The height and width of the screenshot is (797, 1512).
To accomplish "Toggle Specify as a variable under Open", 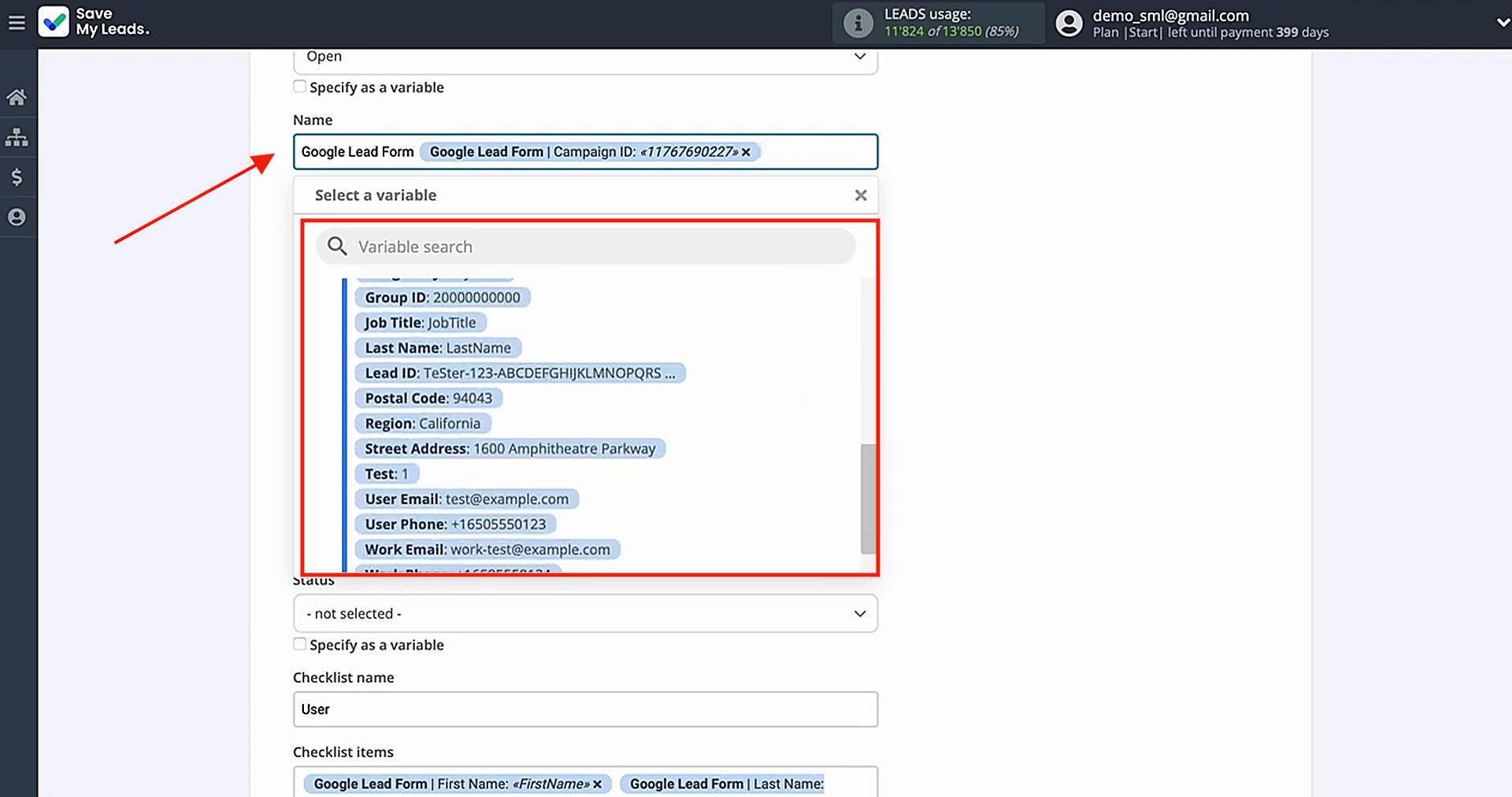I will 299,87.
